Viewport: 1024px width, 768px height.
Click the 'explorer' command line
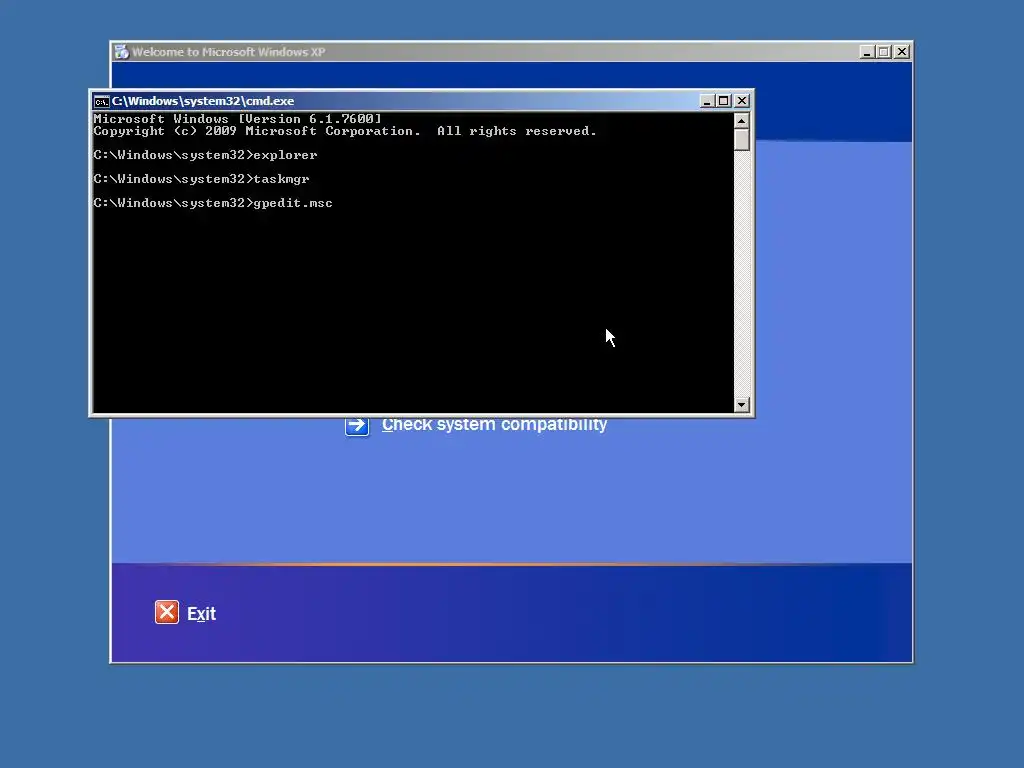click(x=205, y=155)
